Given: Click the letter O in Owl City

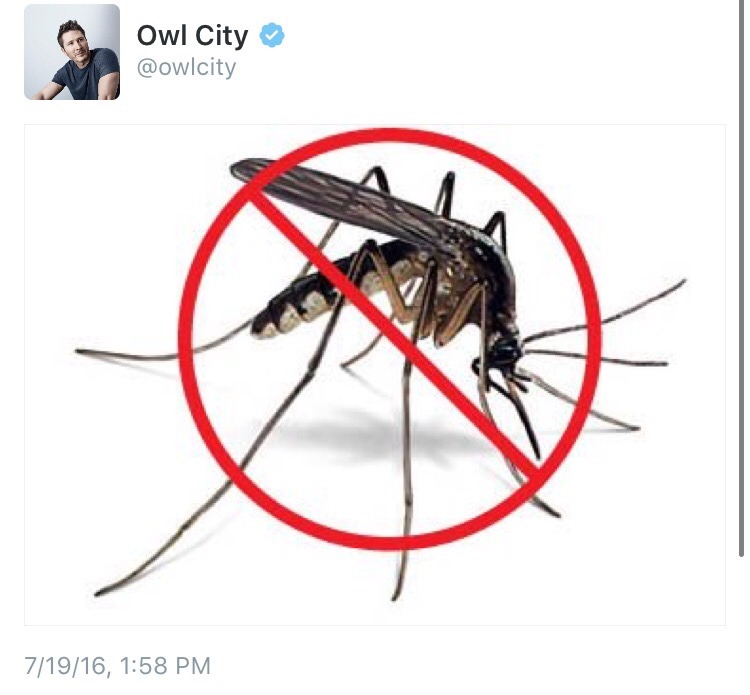Looking at the screenshot, I should 148,35.
